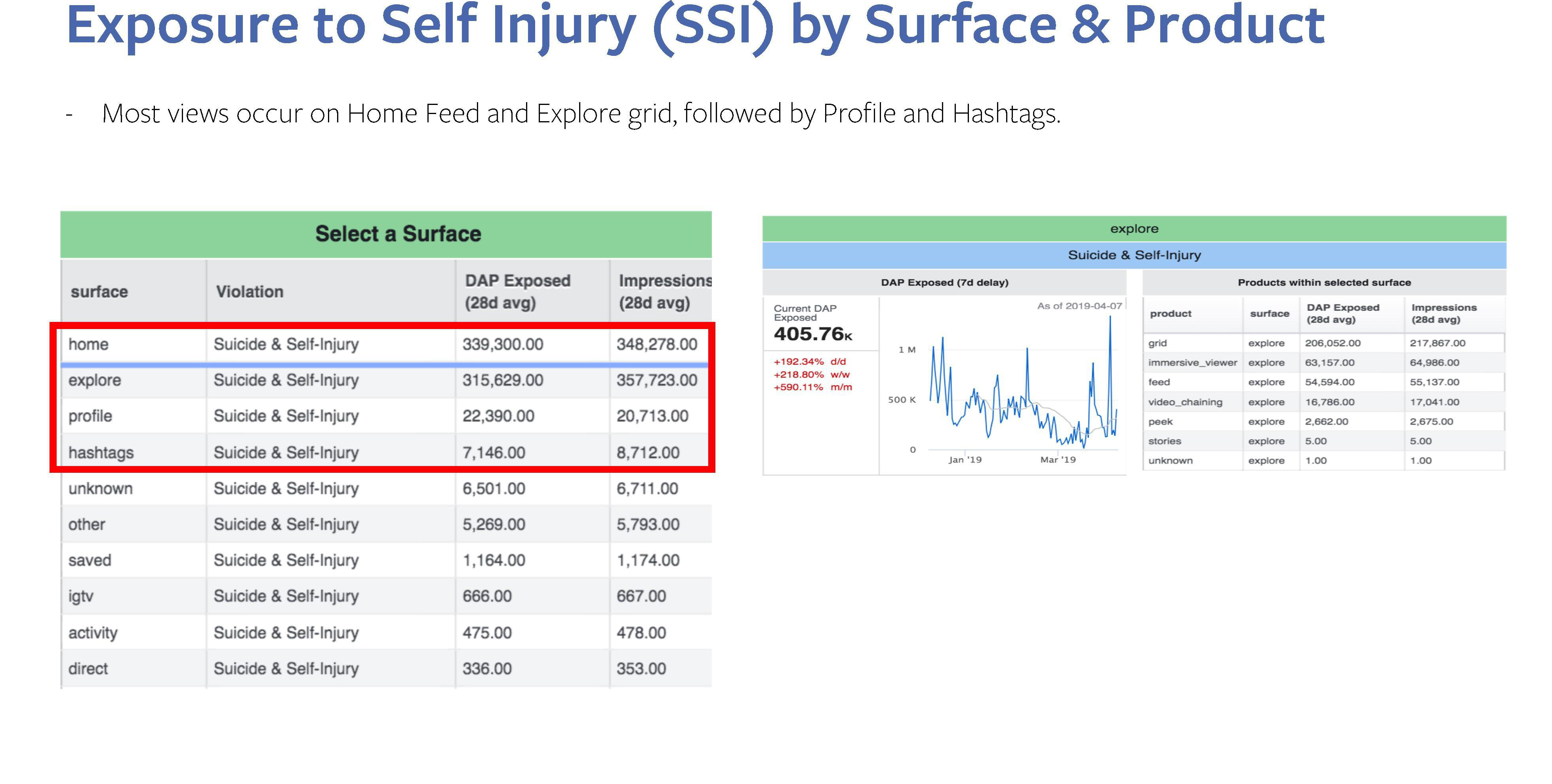This screenshot has width=1552, height=784.
Task: Click value 217,867.00 in products table
Action: coord(1438,343)
